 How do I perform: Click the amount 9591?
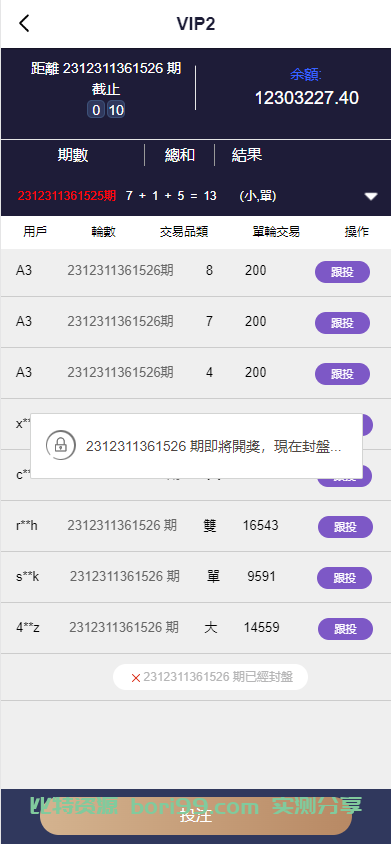261,576
